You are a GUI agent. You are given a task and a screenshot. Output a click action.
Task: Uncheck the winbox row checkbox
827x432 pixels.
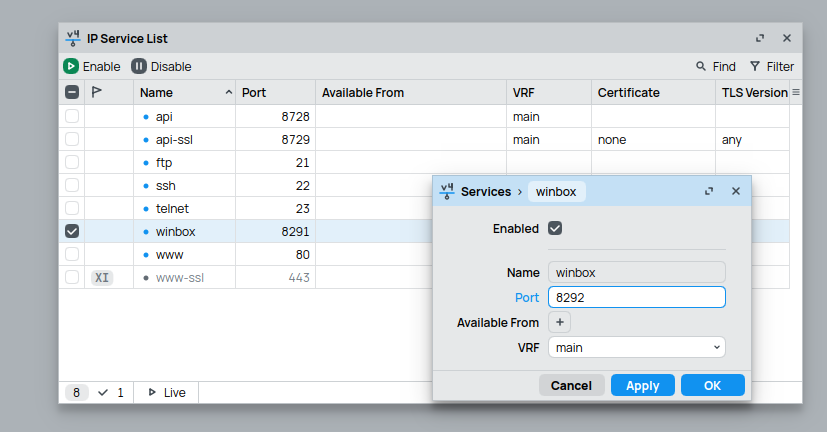[x=72, y=231]
